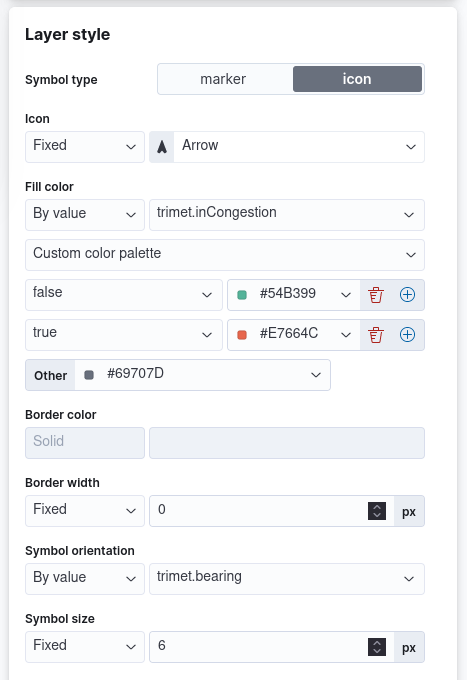
Task: Open the trimet.bearing orientation field dropdown
Action: point(287,579)
